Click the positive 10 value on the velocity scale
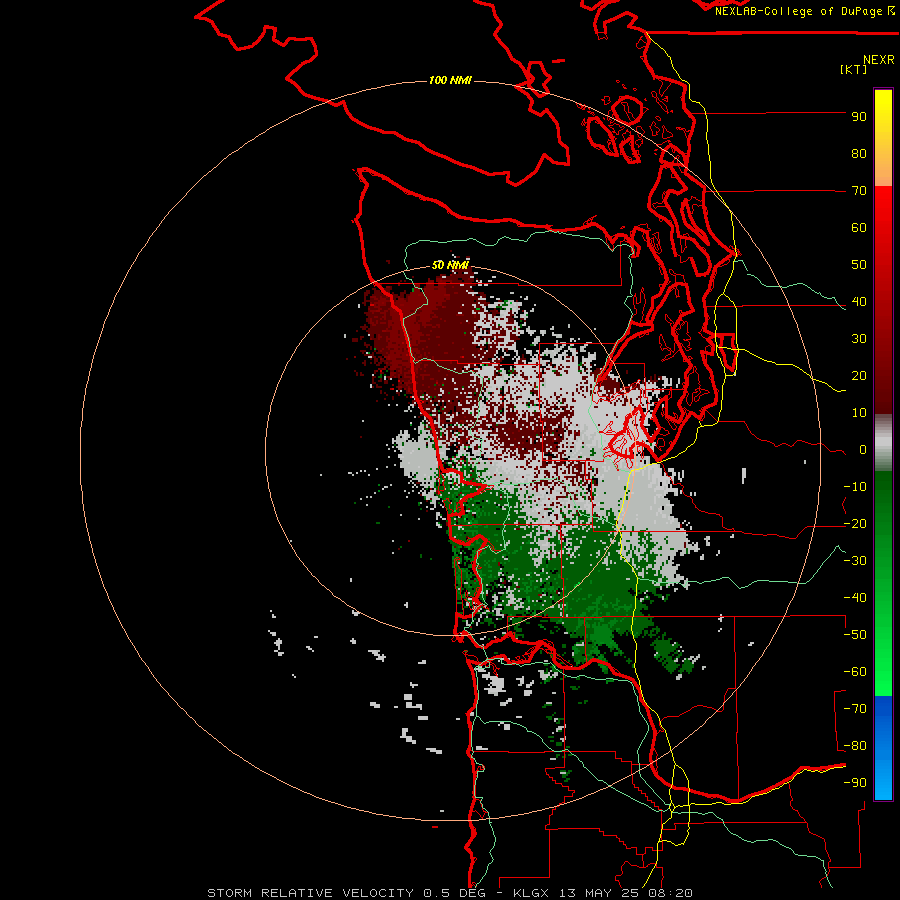 [859, 413]
